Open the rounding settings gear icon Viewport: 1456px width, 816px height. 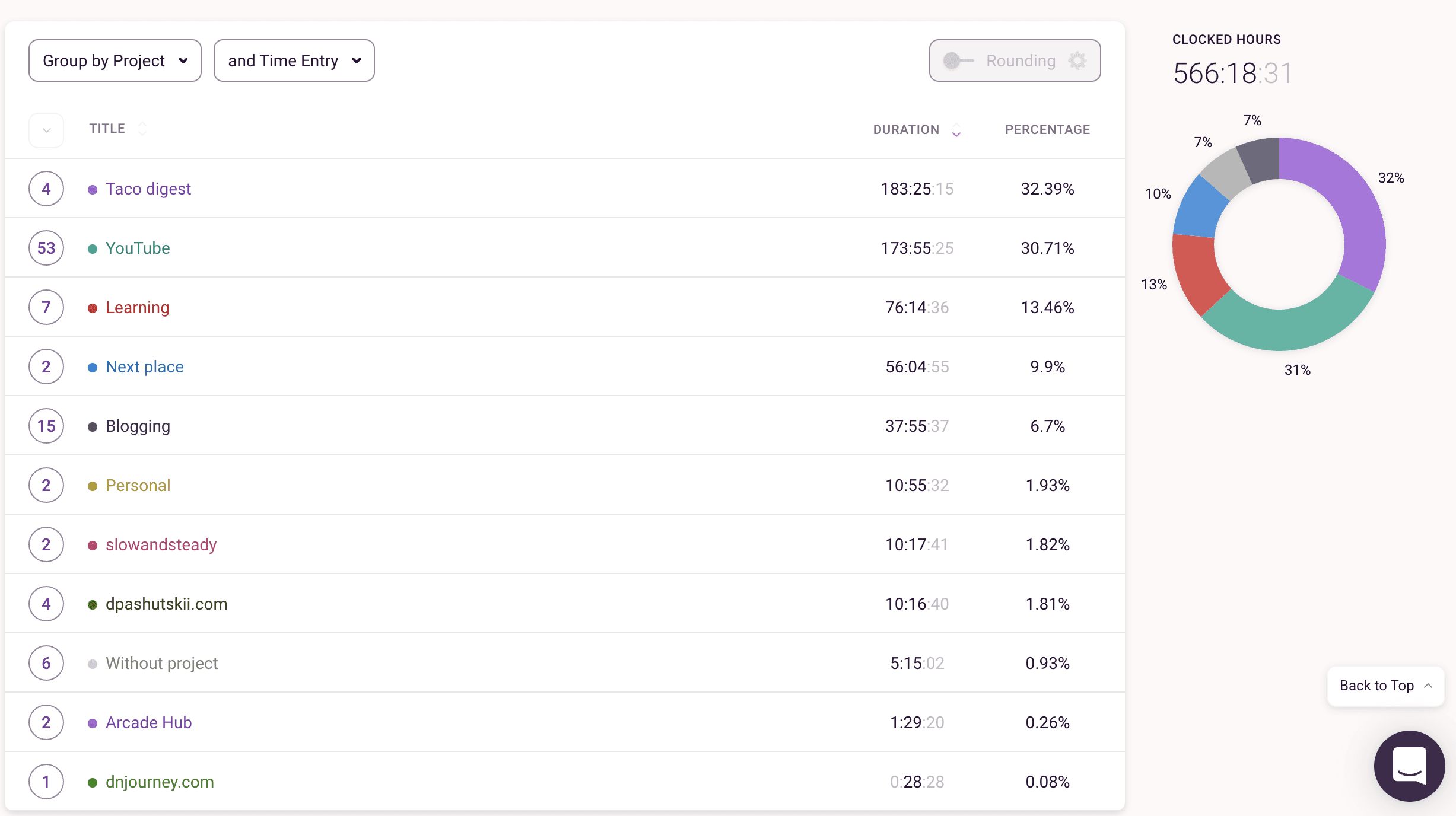point(1078,60)
